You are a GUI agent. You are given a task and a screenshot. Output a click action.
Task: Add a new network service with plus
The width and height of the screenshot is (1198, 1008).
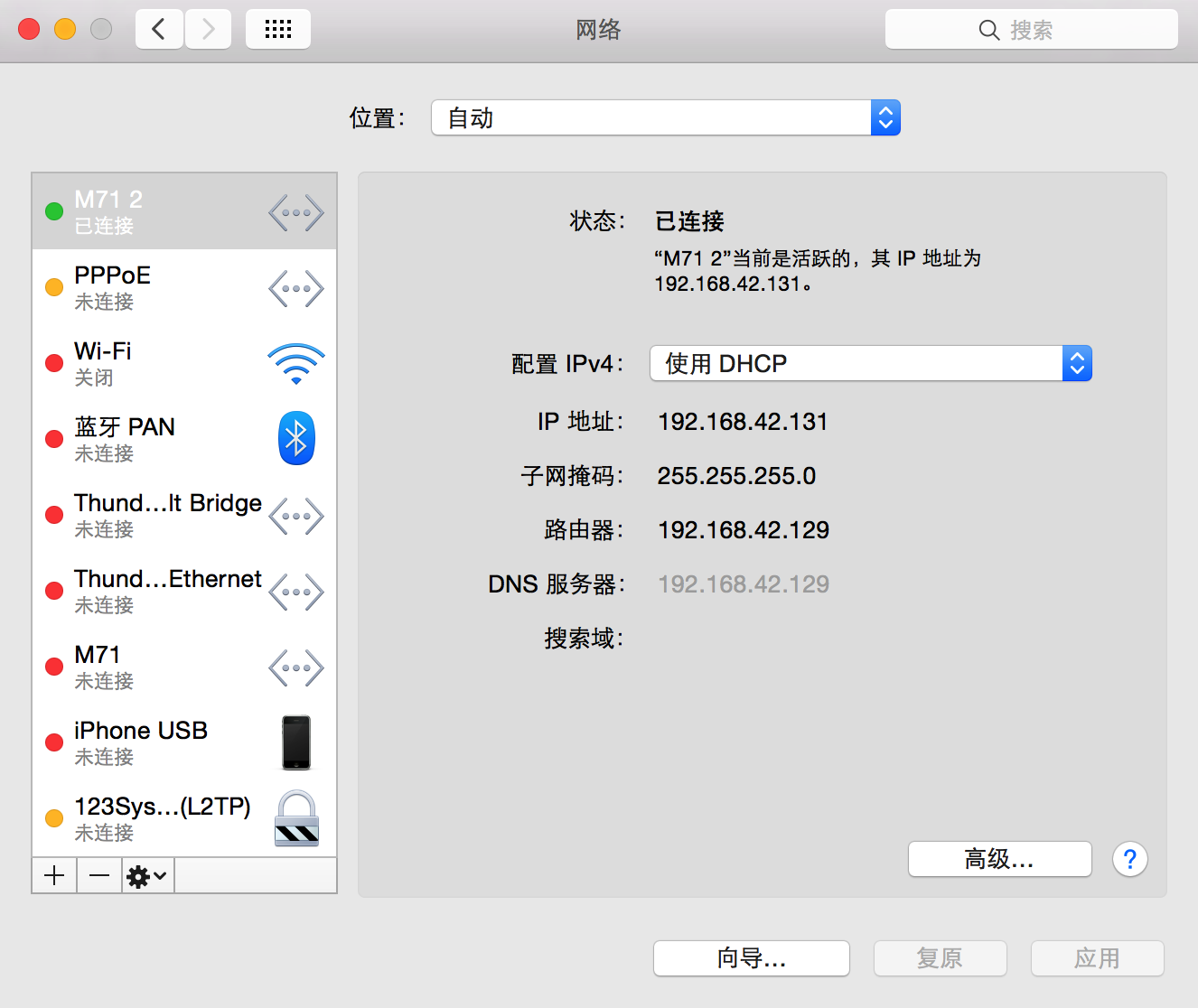tap(54, 875)
